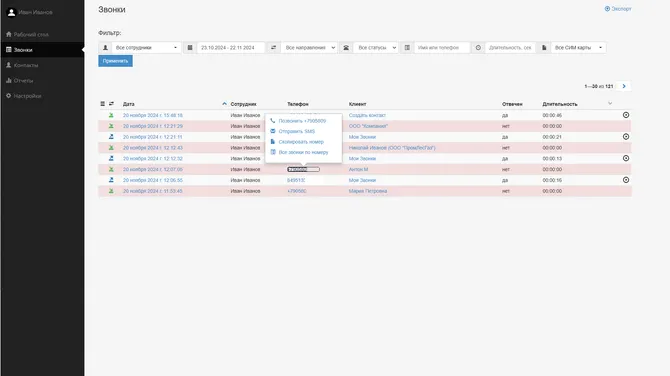This screenshot has height=376, width=670.
Task: Click the list icon in the table header
Action: 103,104
